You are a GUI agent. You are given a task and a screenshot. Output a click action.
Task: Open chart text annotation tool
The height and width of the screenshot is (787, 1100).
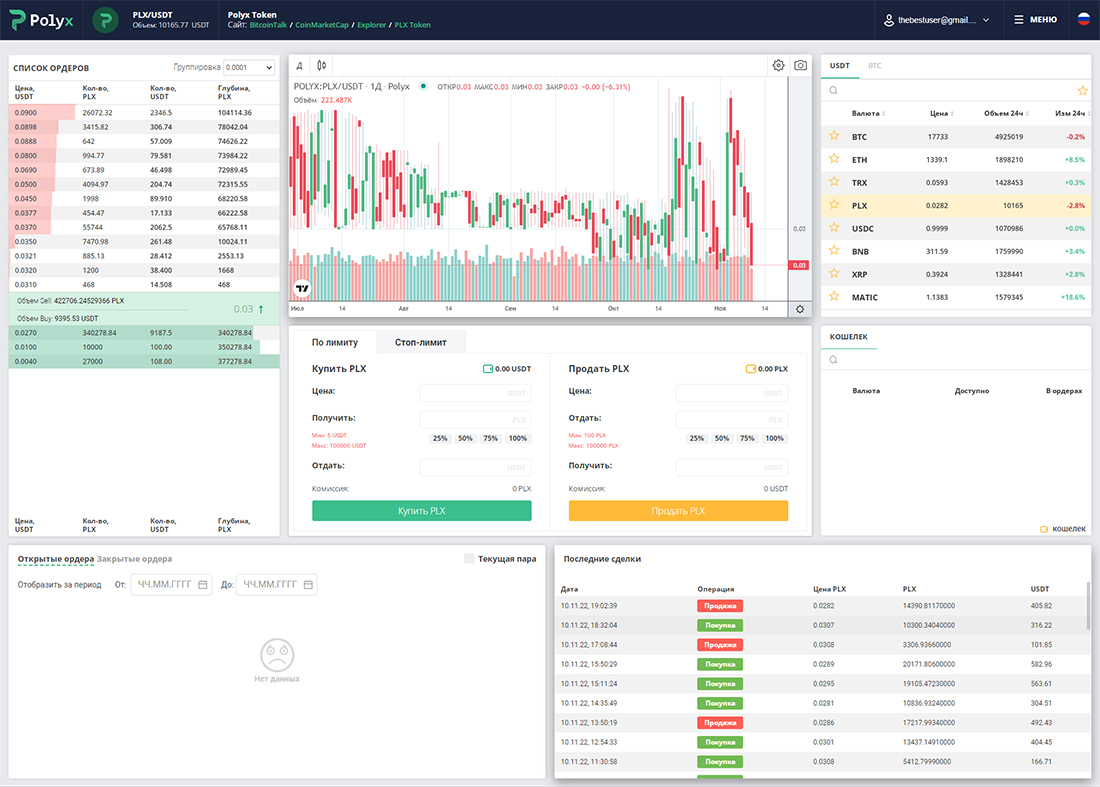pos(301,66)
